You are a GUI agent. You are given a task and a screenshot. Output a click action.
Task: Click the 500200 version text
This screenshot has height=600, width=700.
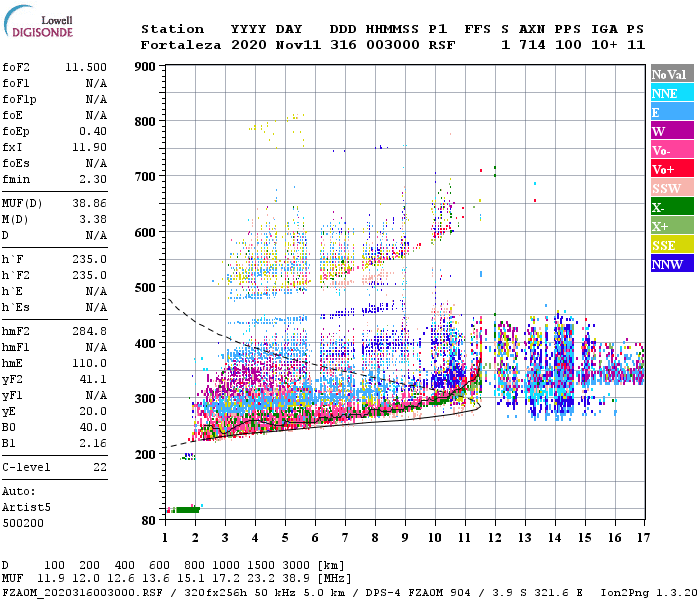(x=23, y=523)
